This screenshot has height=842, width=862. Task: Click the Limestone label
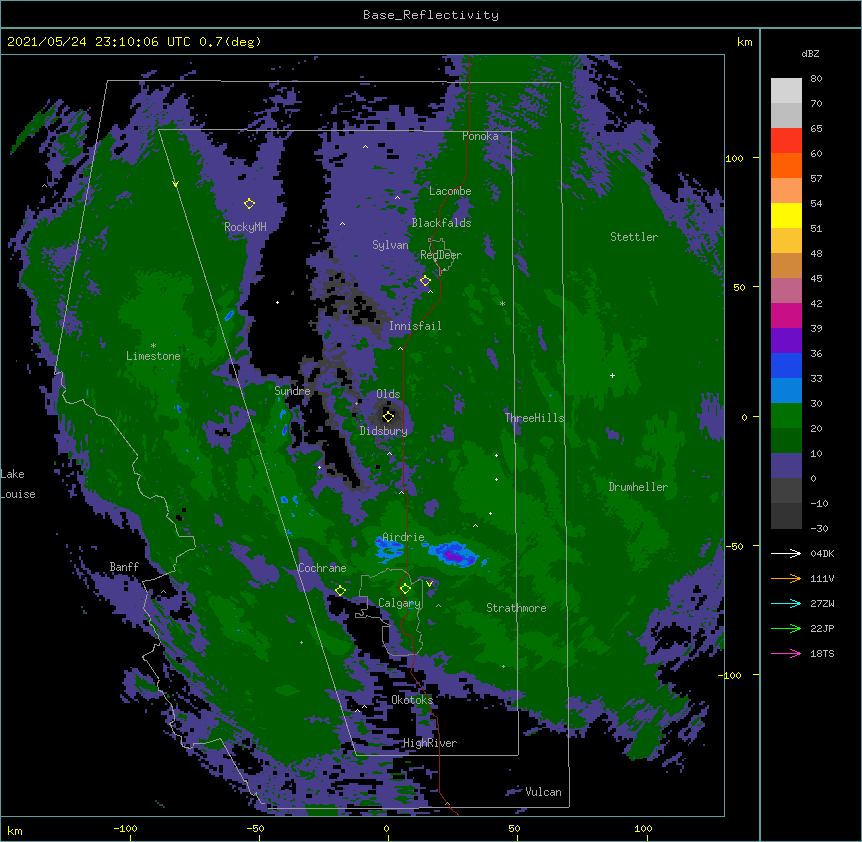pos(153,356)
